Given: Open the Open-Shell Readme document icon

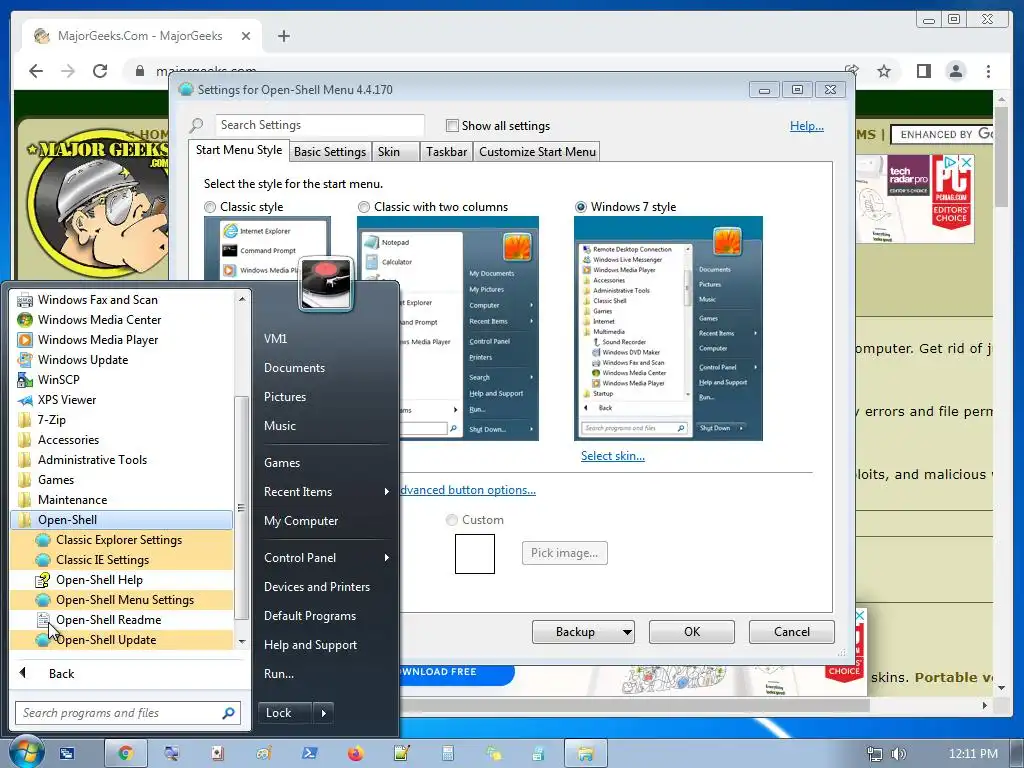Looking at the screenshot, I should point(43,620).
